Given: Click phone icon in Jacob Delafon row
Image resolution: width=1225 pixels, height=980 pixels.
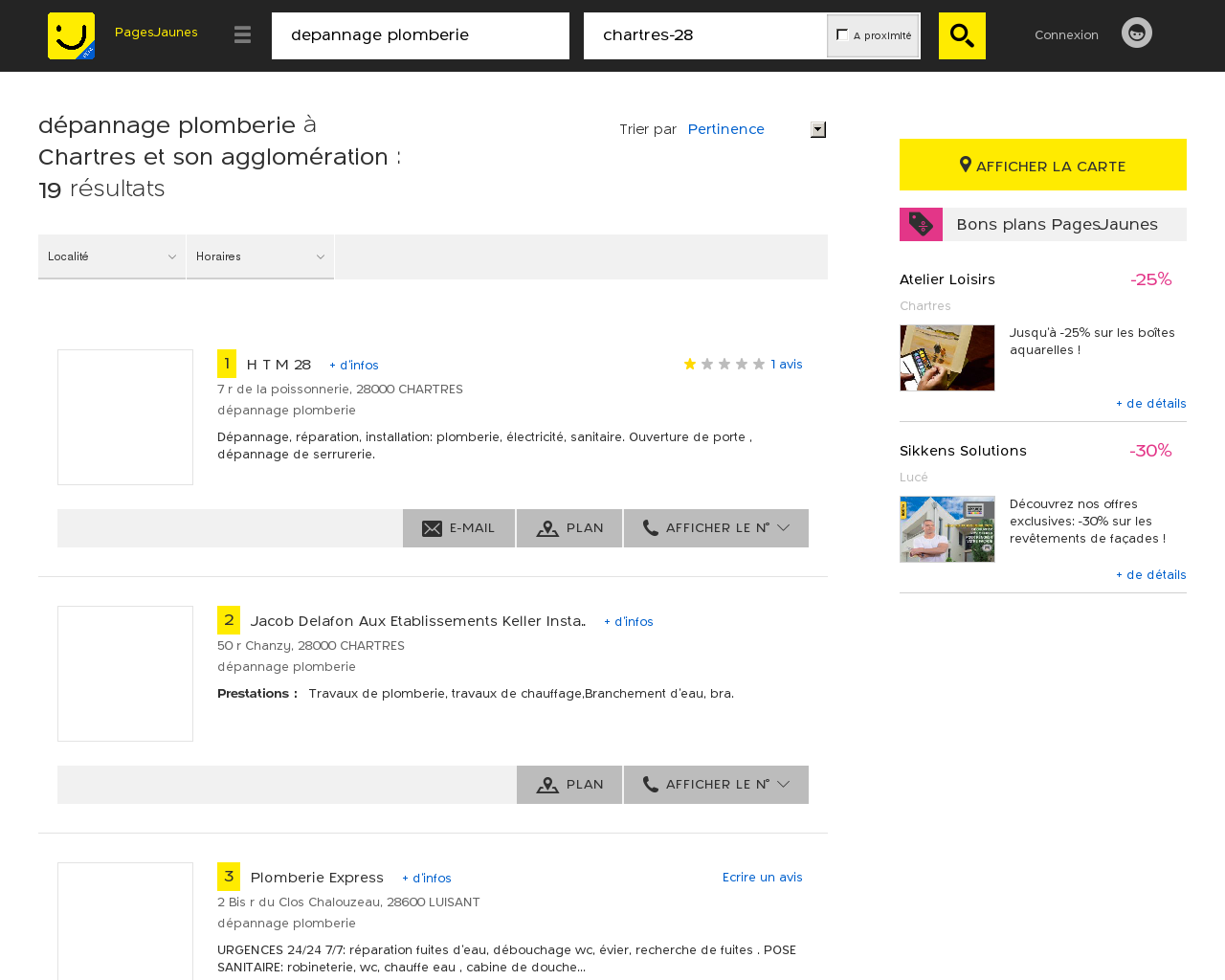Looking at the screenshot, I should 651,784.
